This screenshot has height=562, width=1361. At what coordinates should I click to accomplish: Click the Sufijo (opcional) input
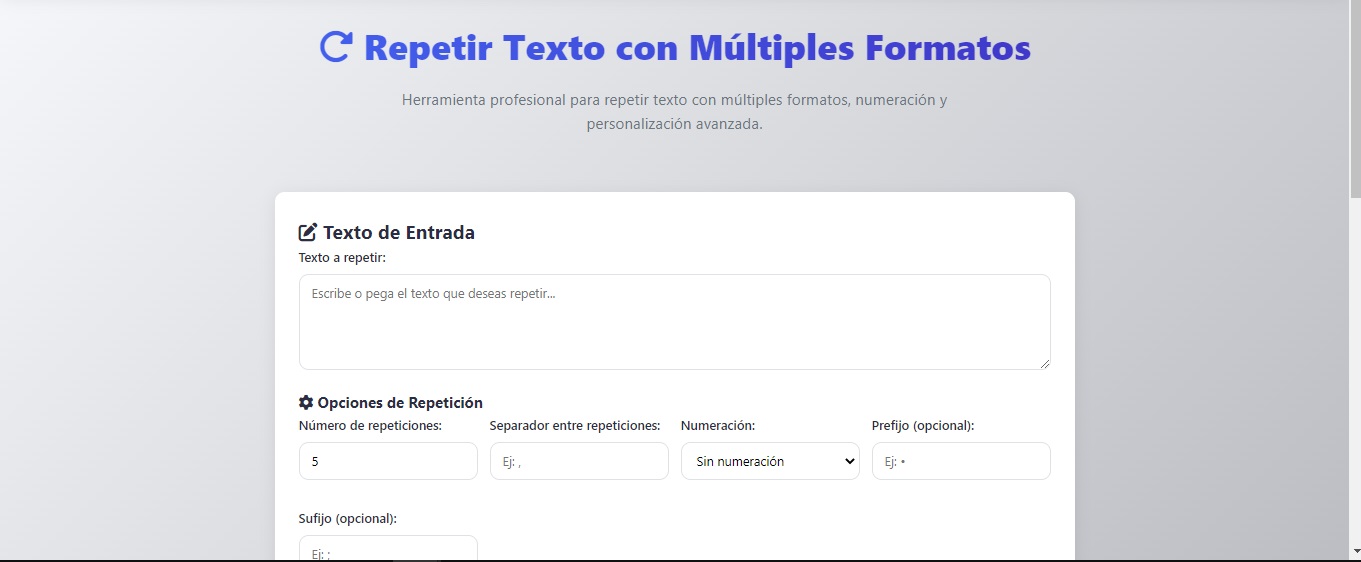388,549
